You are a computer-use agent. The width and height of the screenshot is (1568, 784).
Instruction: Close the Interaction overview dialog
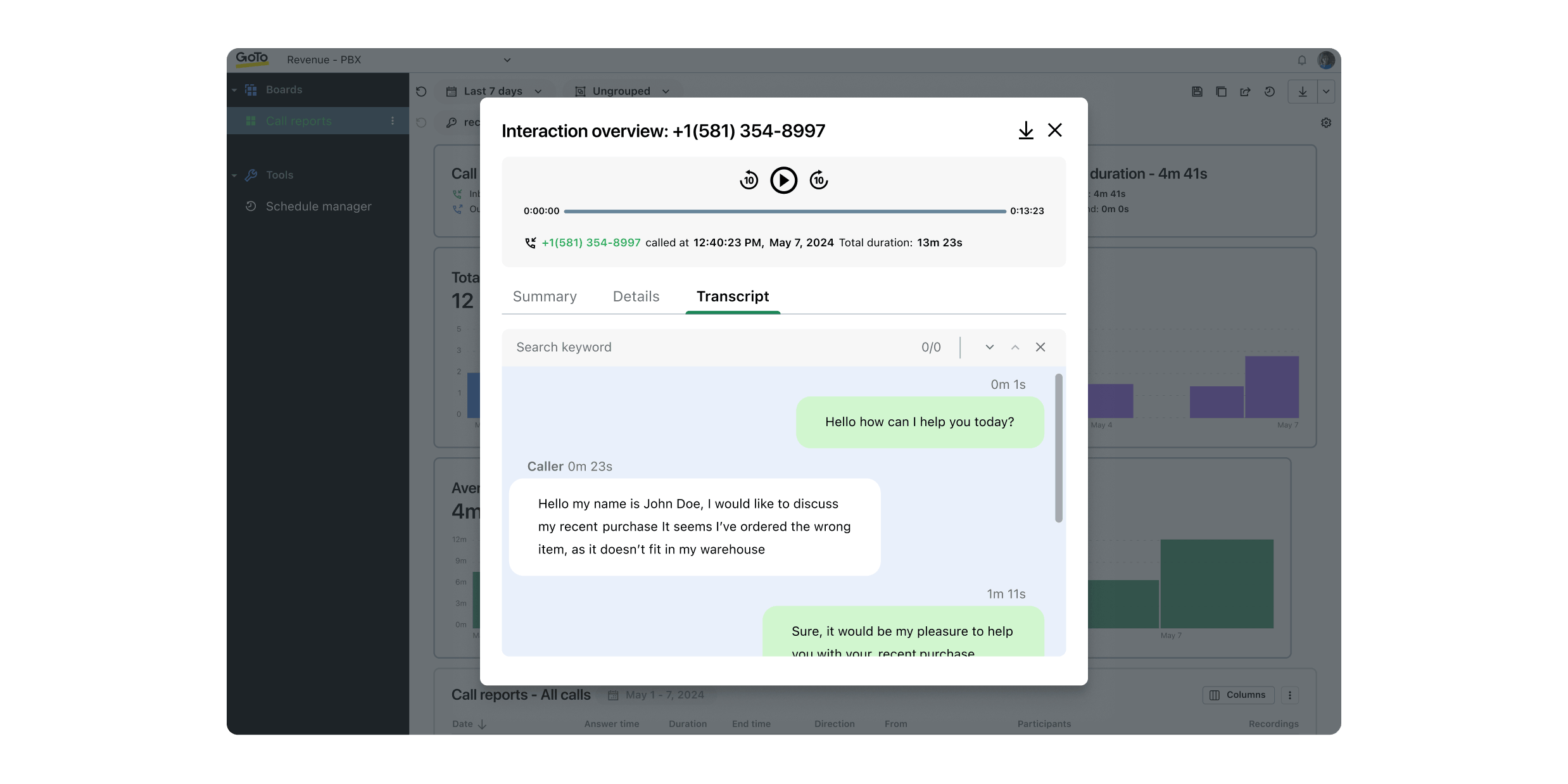coord(1055,130)
